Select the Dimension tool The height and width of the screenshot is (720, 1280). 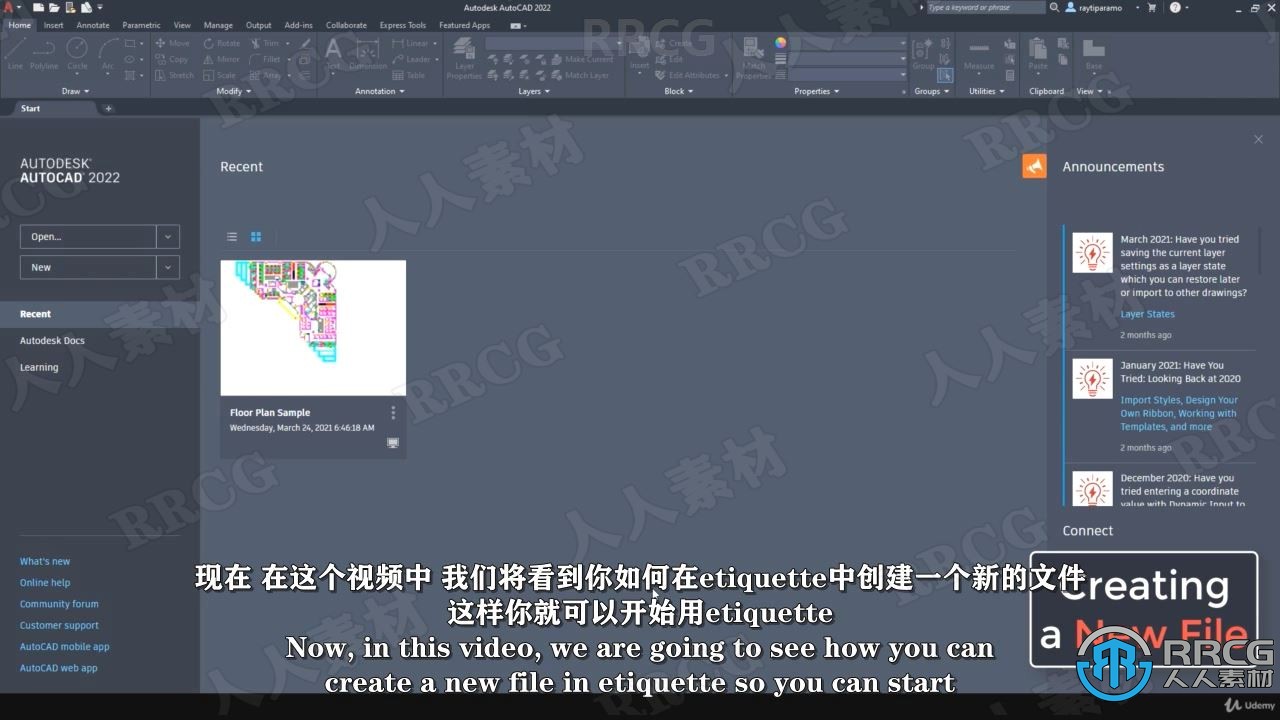[368, 54]
